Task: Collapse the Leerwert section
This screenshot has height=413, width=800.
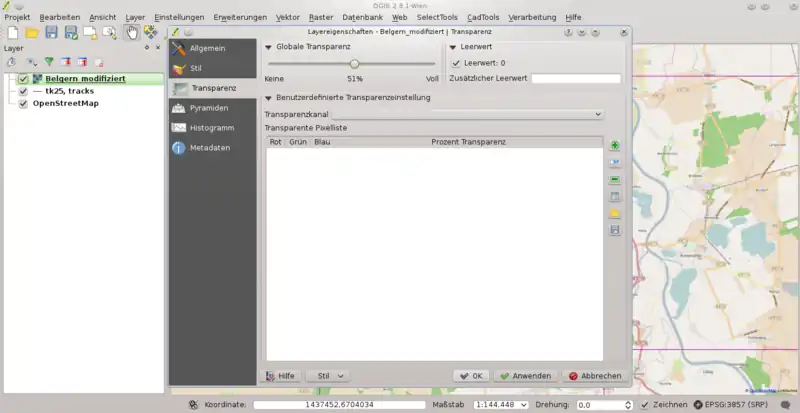Action: pos(453,47)
